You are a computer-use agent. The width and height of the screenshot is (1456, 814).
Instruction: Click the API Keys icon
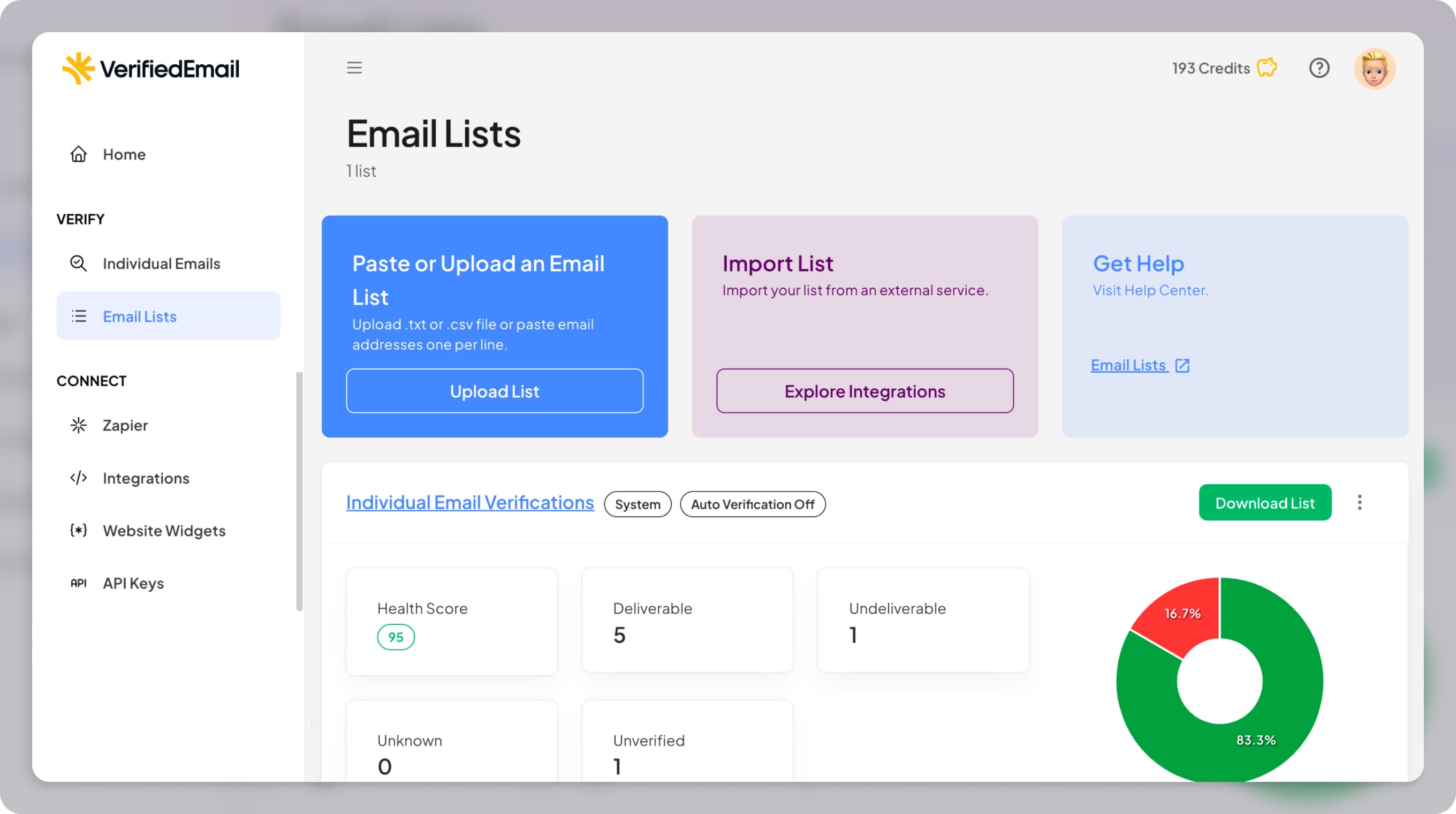click(x=79, y=583)
